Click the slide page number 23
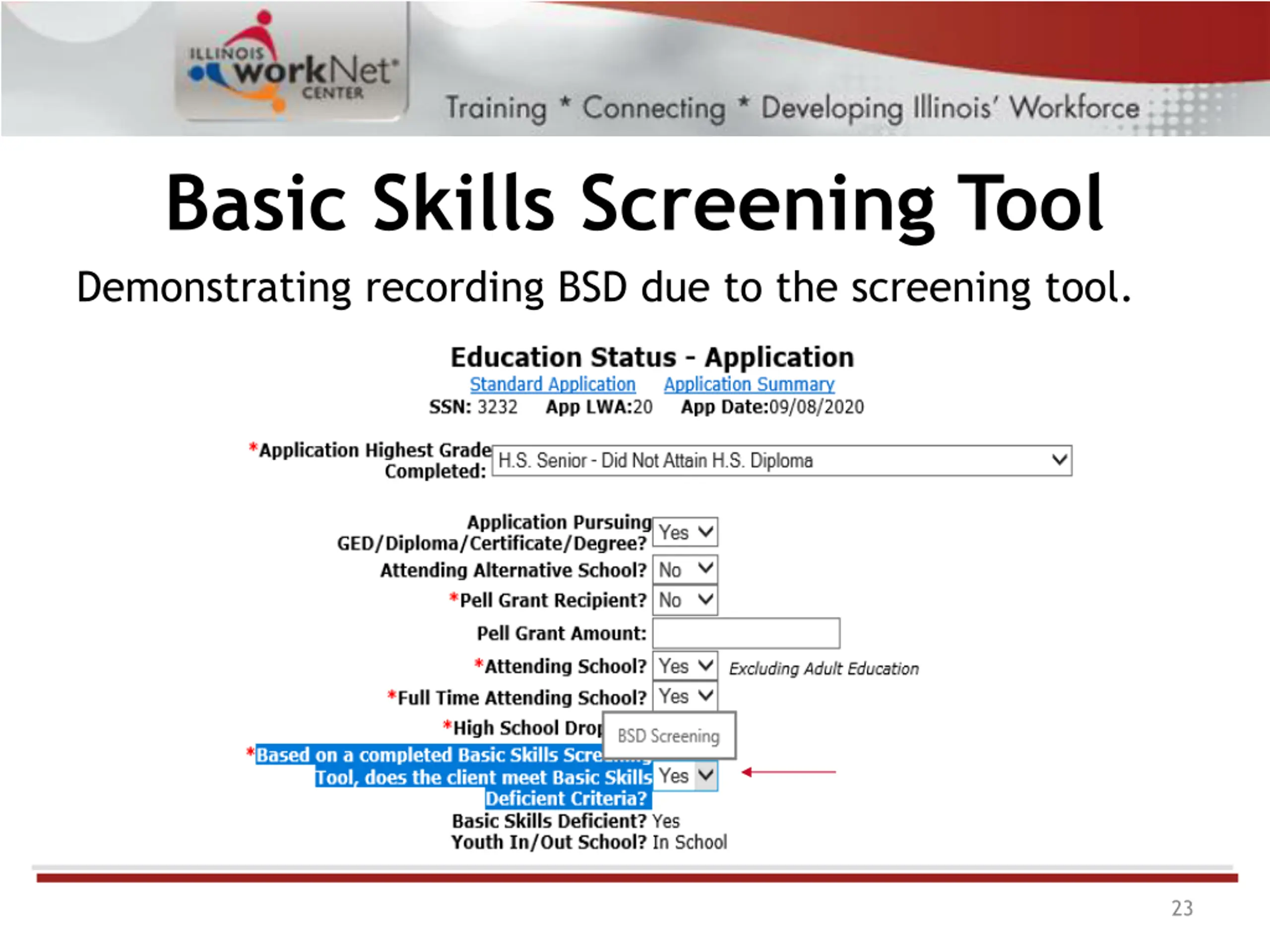This screenshot has width=1270, height=952. pos(1182,908)
